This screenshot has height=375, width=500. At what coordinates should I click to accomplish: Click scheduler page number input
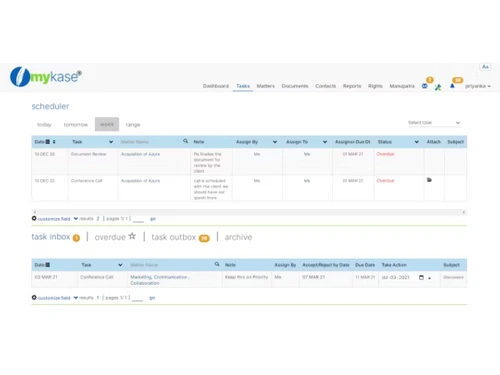coord(138,219)
